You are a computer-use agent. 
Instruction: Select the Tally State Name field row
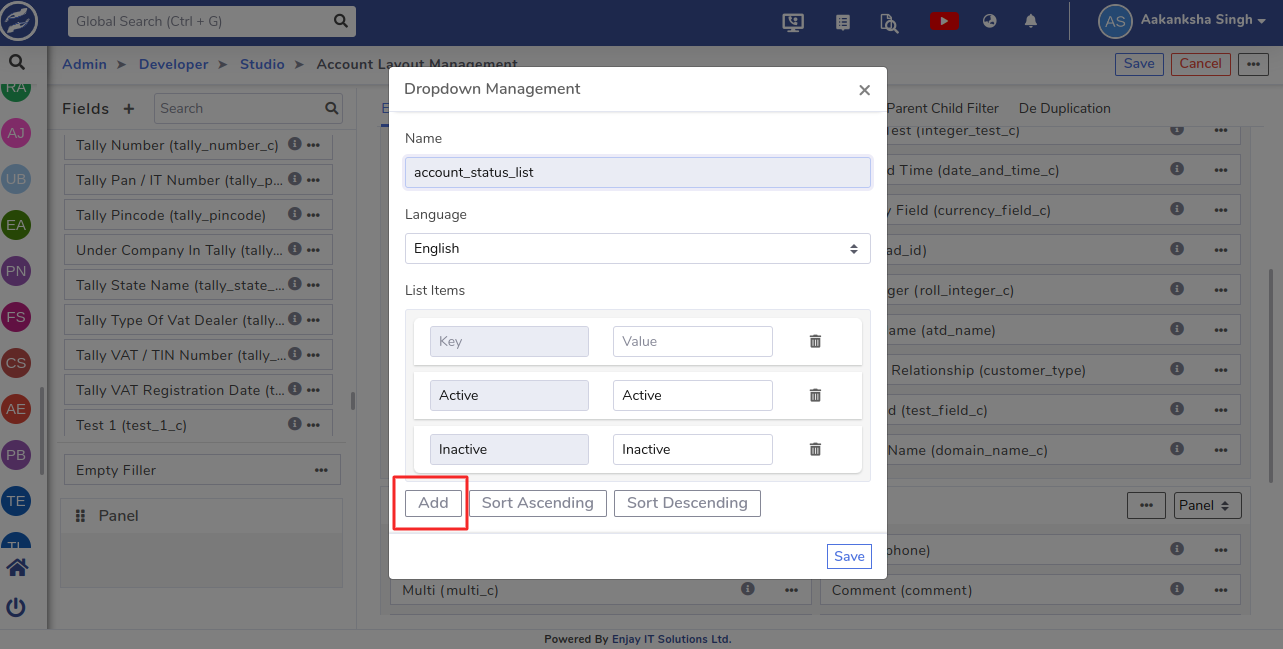pyautogui.click(x=198, y=285)
